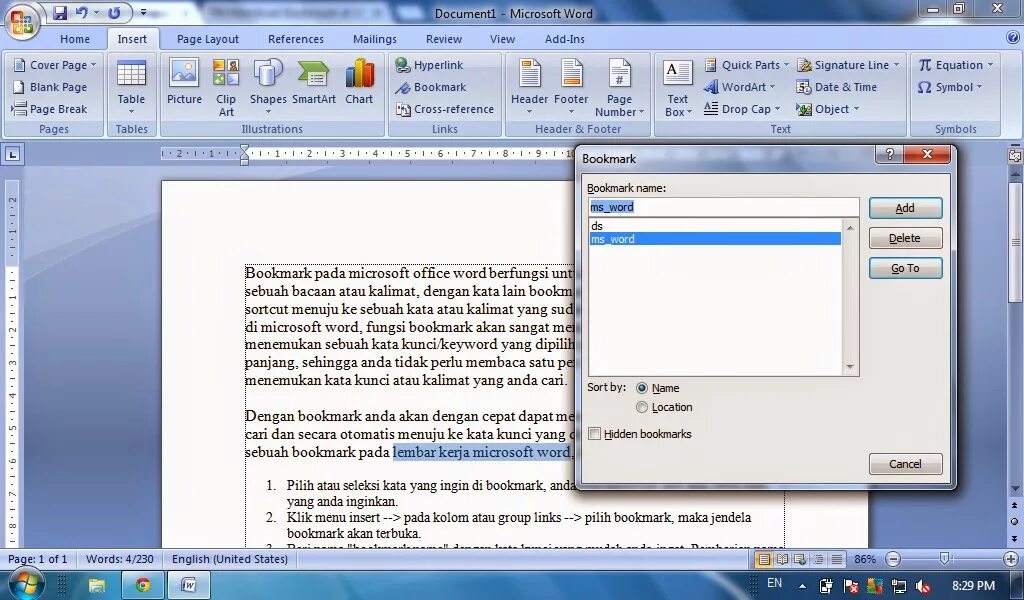Click the Office button orb
The image size is (1024, 600).
point(22,22)
